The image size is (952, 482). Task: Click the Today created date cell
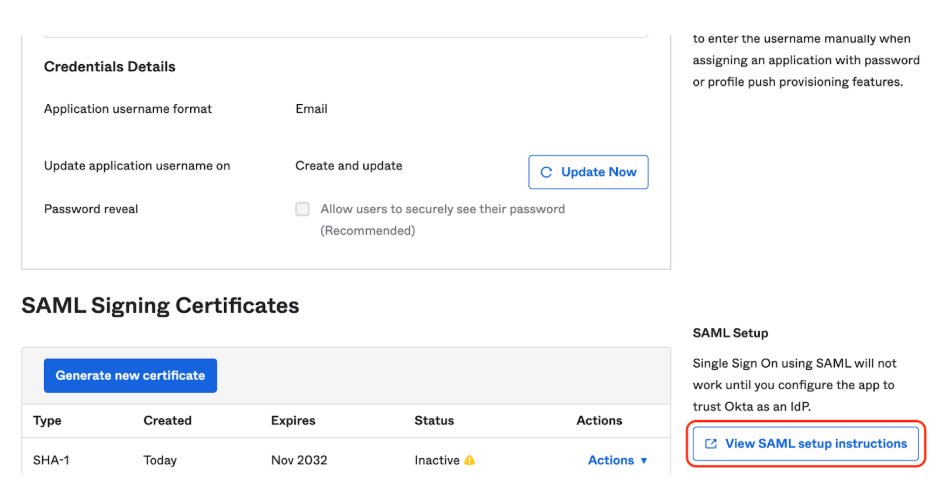click(x=160, y=461)
